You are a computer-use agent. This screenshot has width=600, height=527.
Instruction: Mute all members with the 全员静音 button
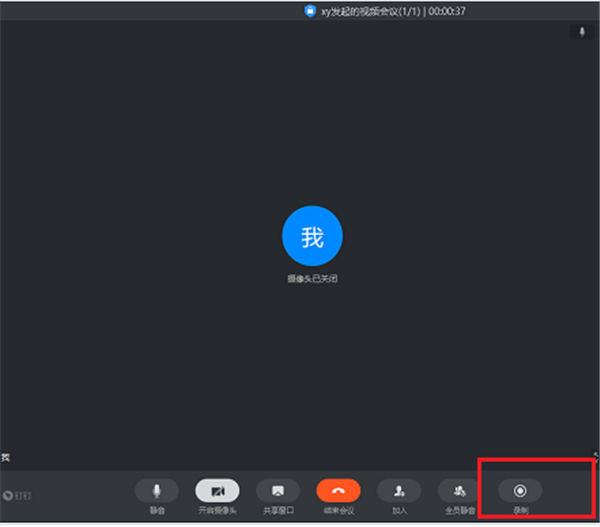(x=460, y=491)
